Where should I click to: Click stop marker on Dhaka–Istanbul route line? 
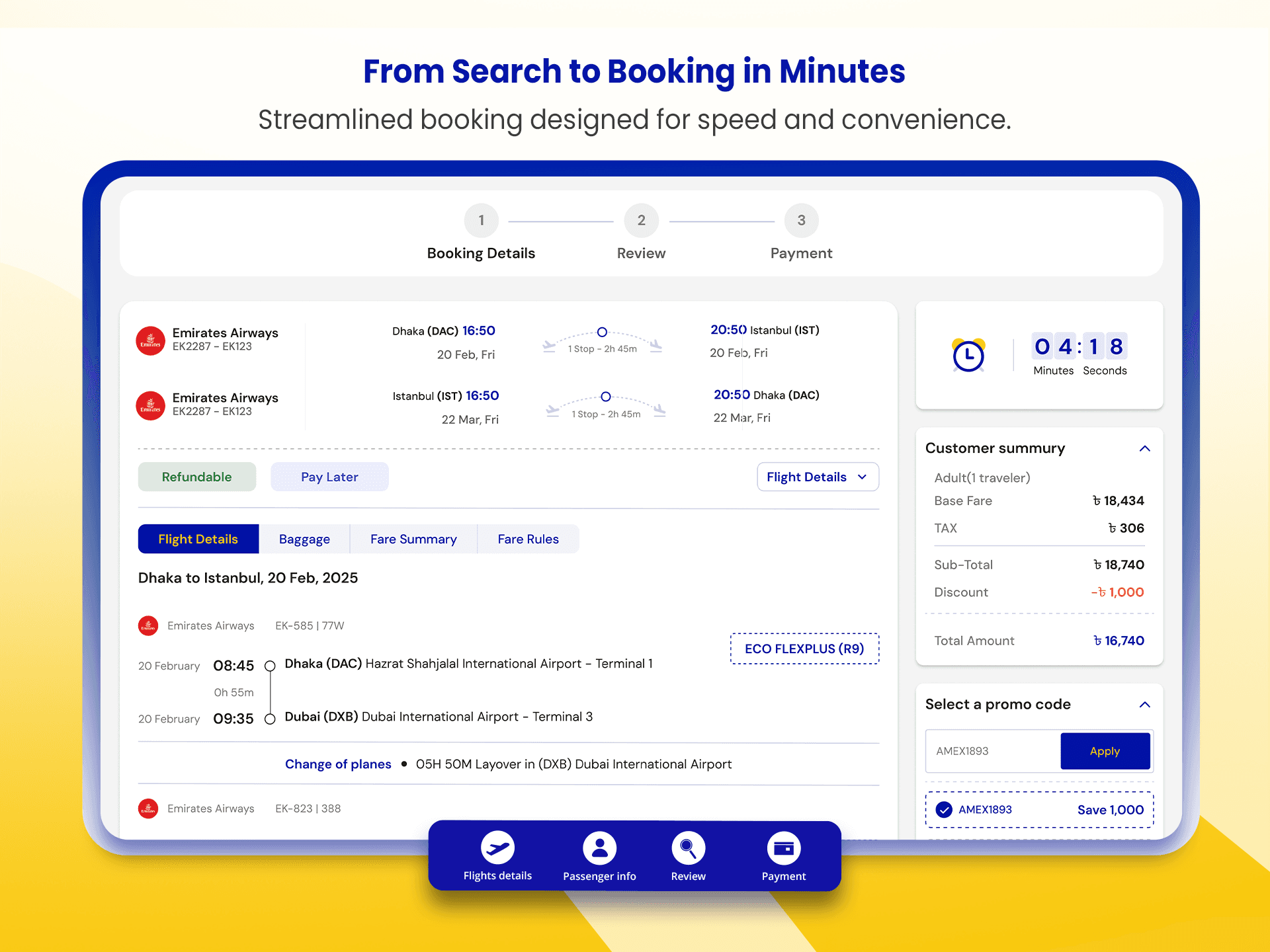pos(602,332)
